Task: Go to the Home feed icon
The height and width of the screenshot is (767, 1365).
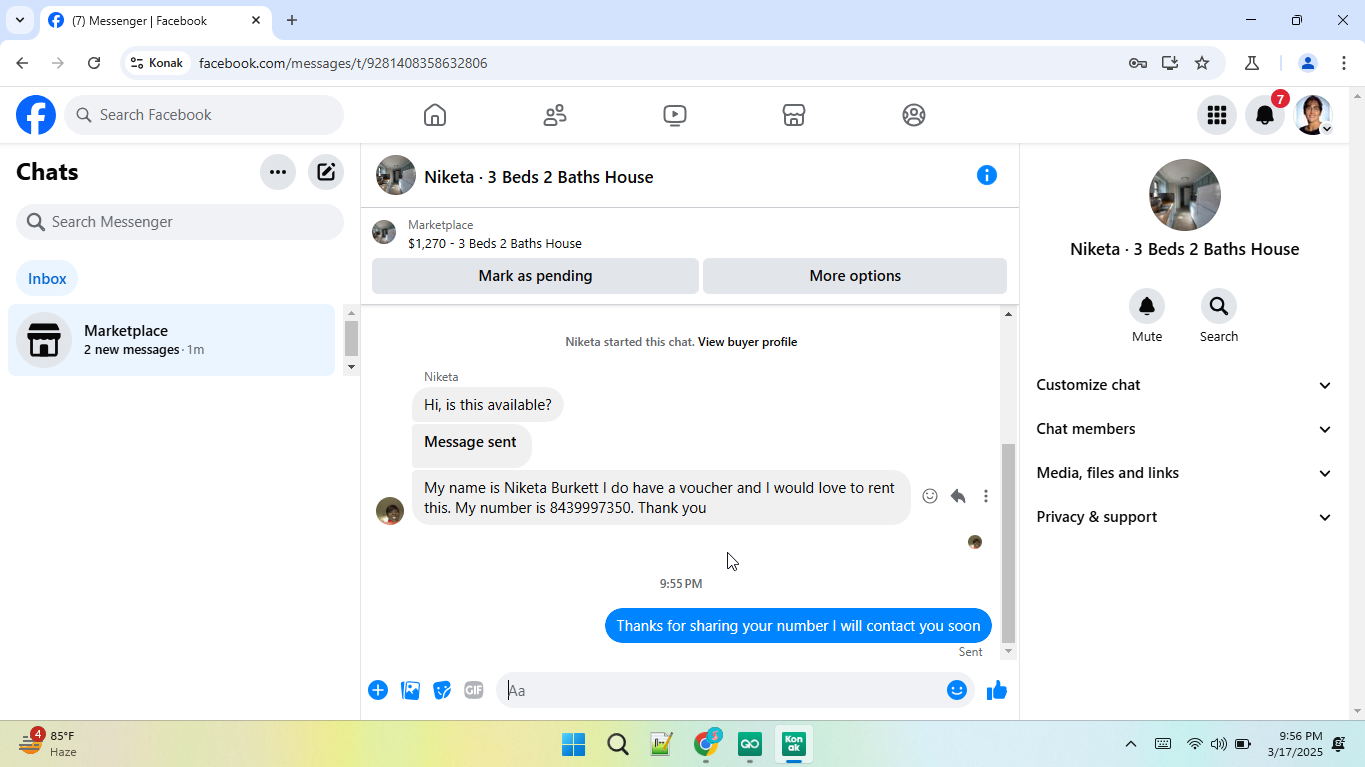Action: click(x=435, y=115)
